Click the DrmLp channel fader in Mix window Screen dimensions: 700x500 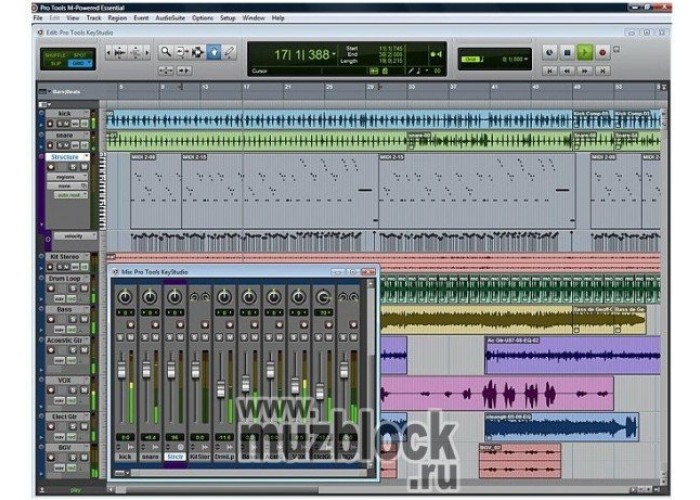pos(221,389)
